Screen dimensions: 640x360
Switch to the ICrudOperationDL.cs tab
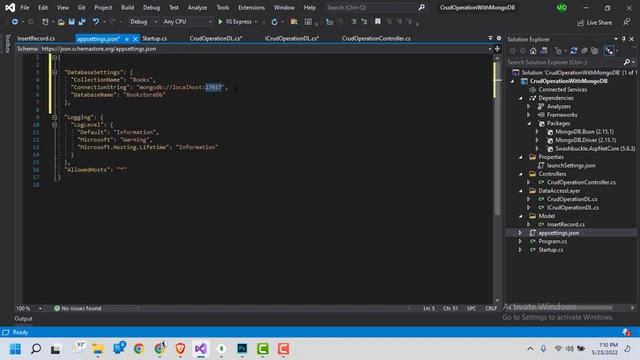click(x=292, y=38)
